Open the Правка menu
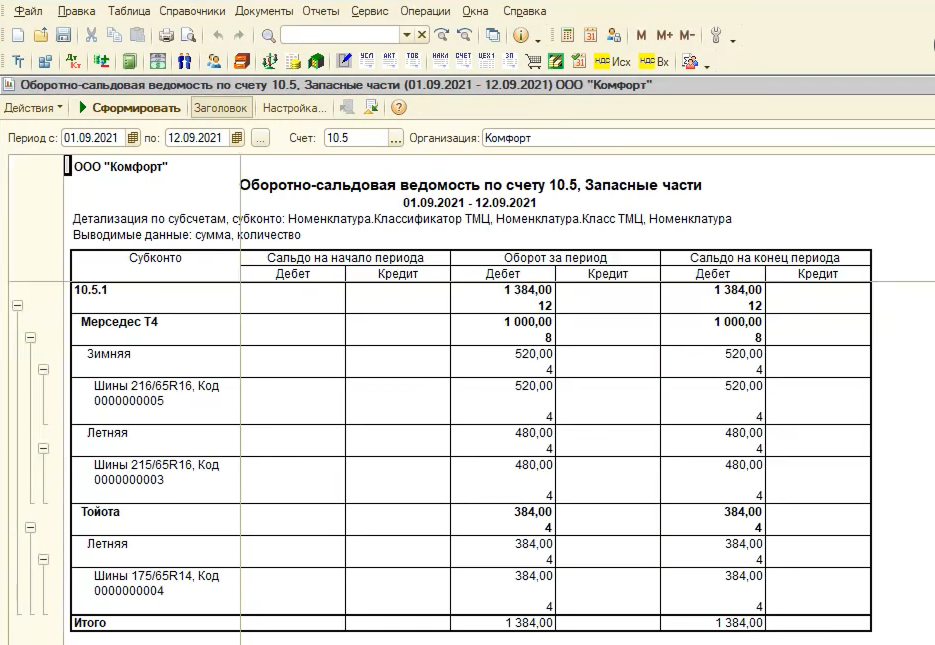 76,11
